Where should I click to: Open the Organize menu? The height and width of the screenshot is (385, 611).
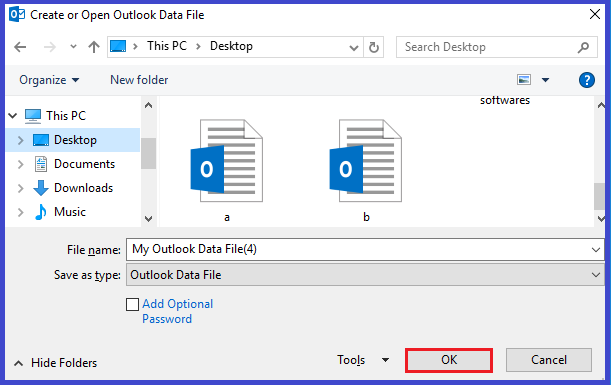pos(49,80)
